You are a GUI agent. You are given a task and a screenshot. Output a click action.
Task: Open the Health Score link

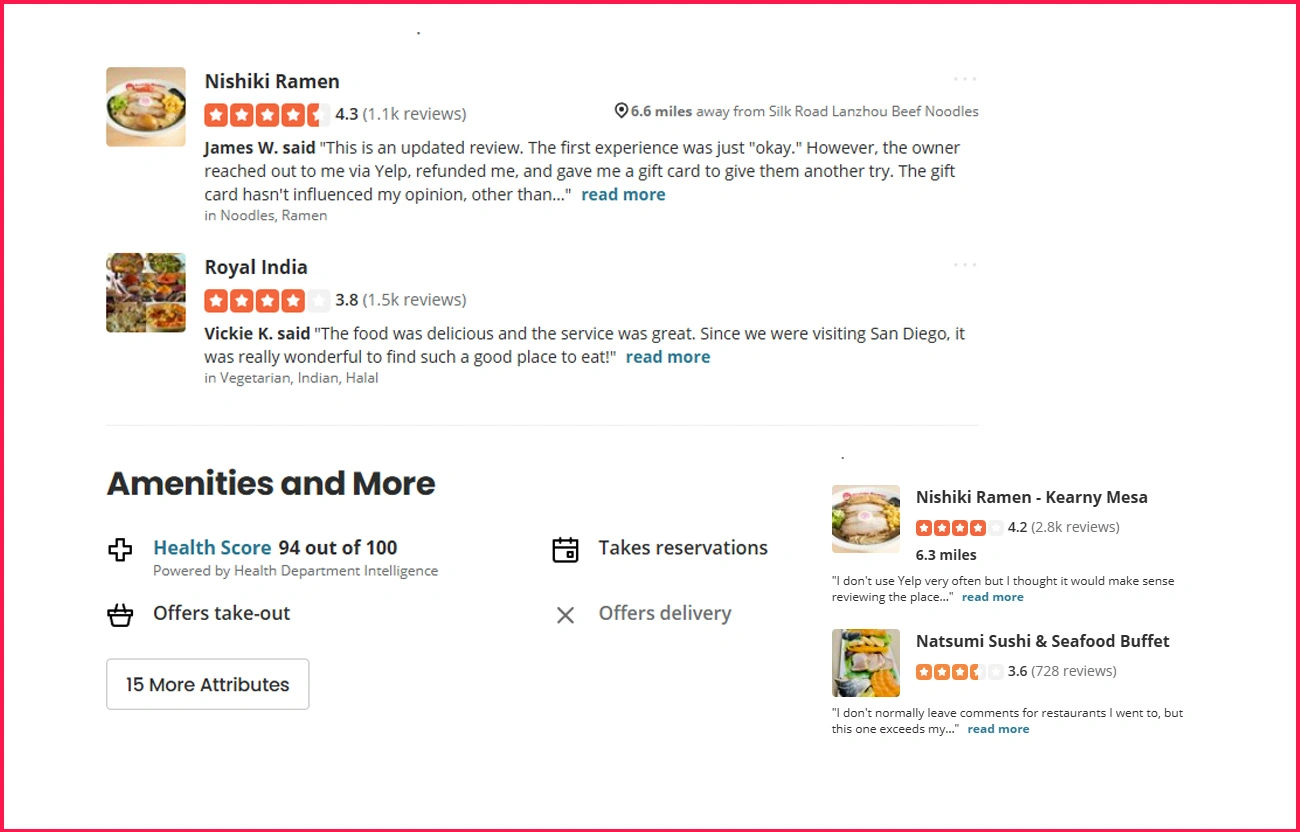point(212,548)
